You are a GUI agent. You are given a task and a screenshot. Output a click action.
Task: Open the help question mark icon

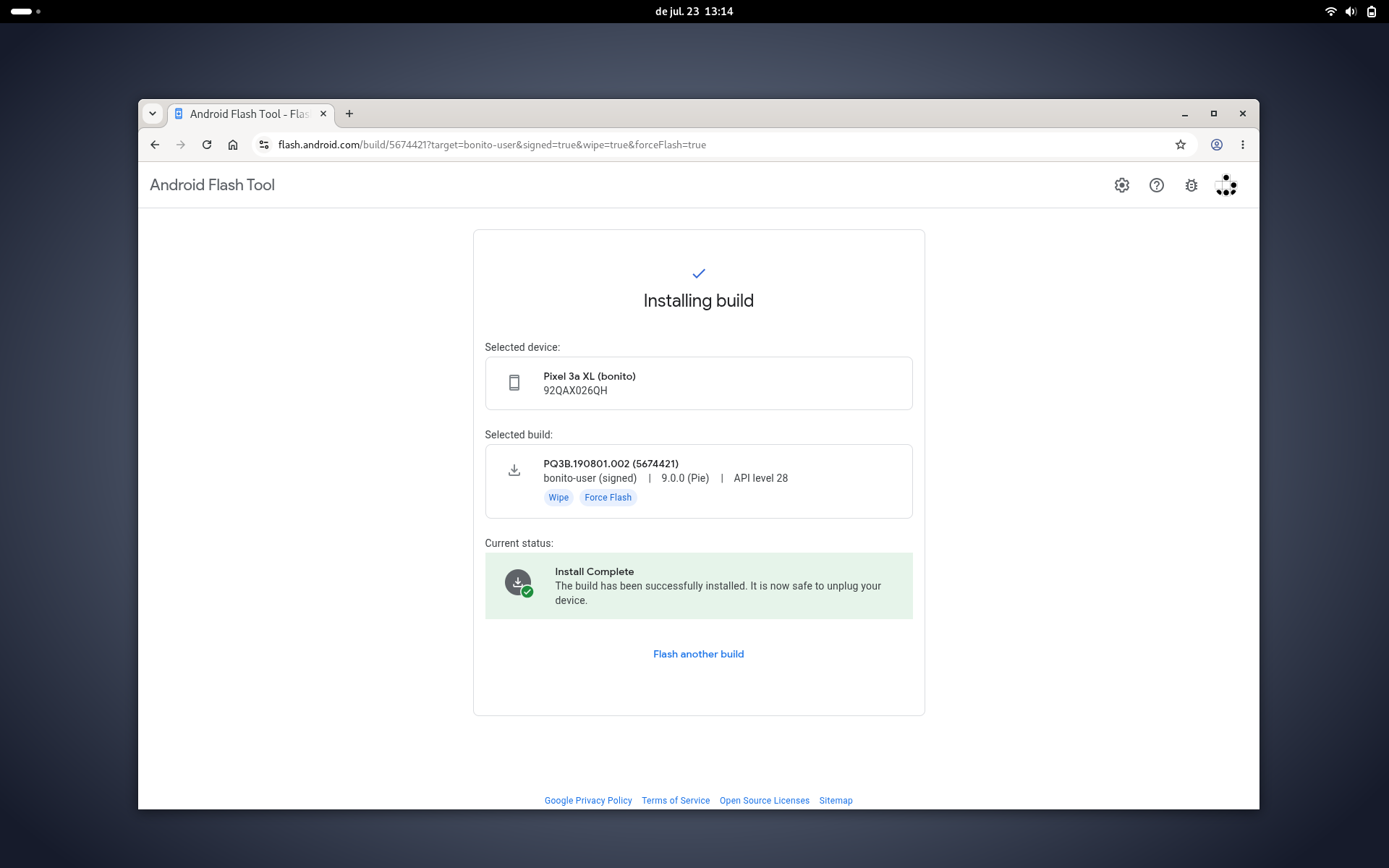click(1156, 185)
